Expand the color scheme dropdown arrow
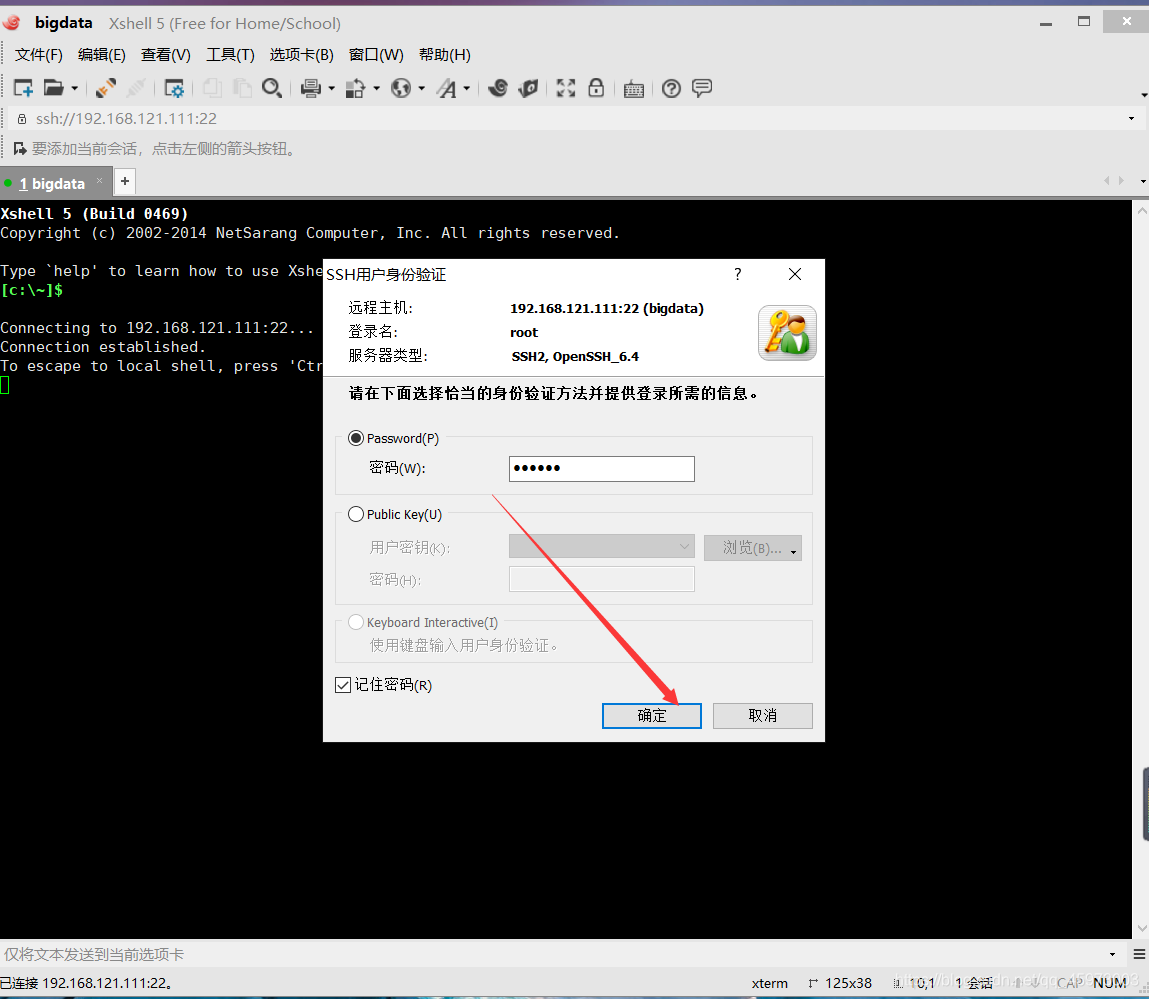Viewport: 1149px width, 999px height. [377, 89]
